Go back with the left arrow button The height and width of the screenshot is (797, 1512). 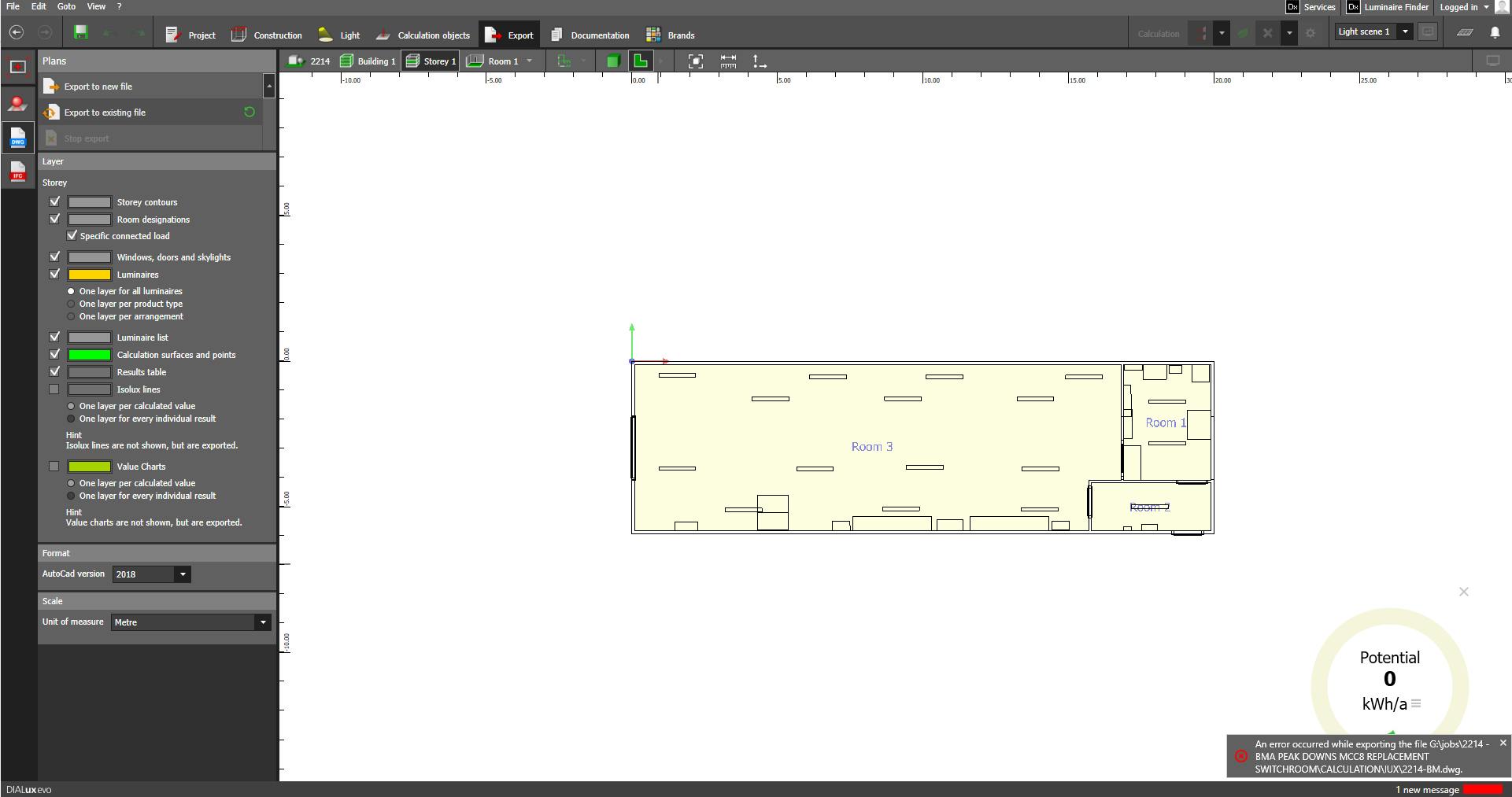click(x=17, y=33)
